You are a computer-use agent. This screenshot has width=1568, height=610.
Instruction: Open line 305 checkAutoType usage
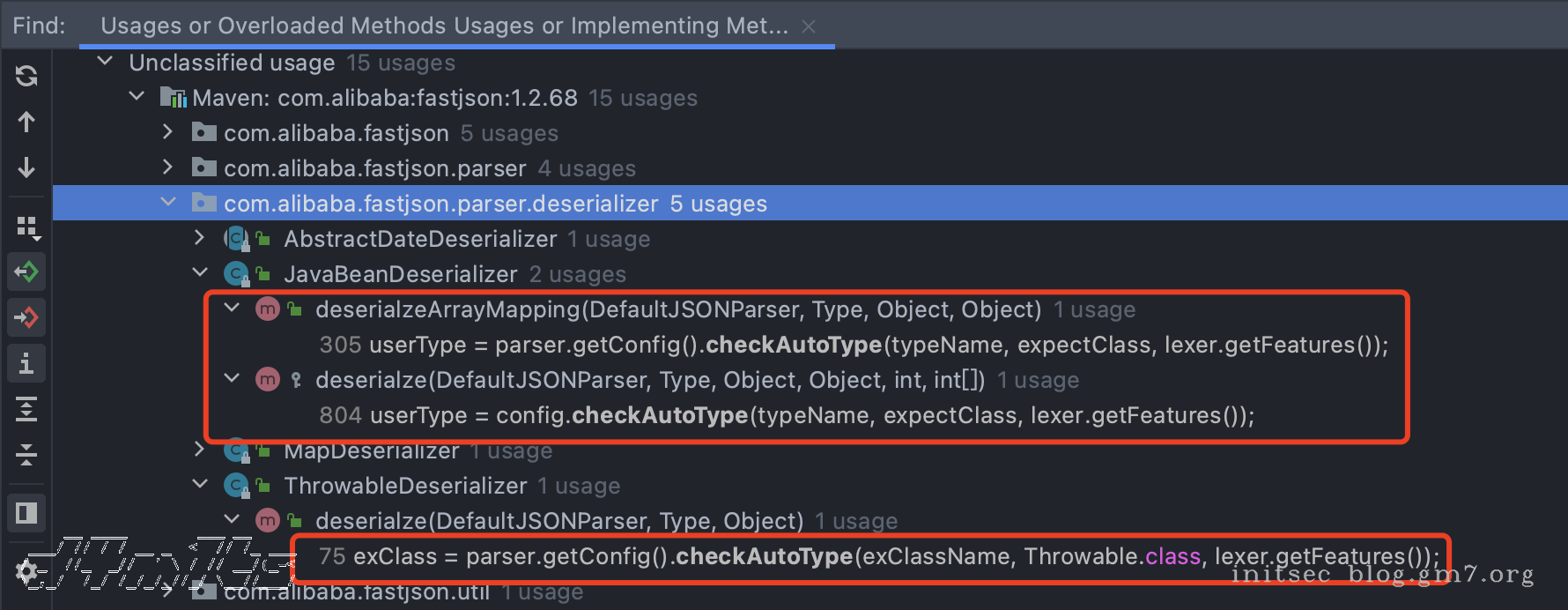pyautogui.click(x=853, y=345)
